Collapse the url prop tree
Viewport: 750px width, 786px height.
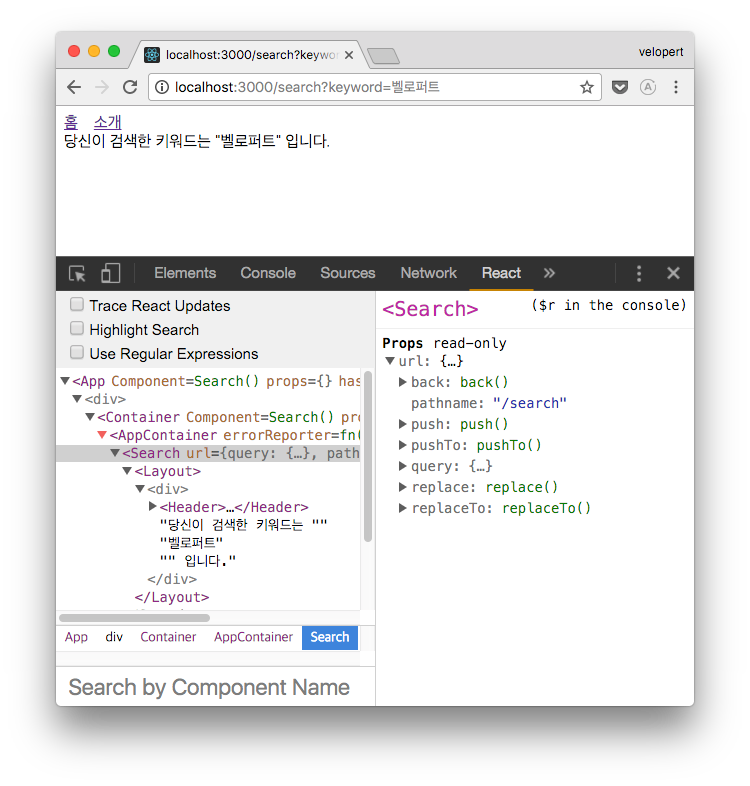tap(390, 361)
